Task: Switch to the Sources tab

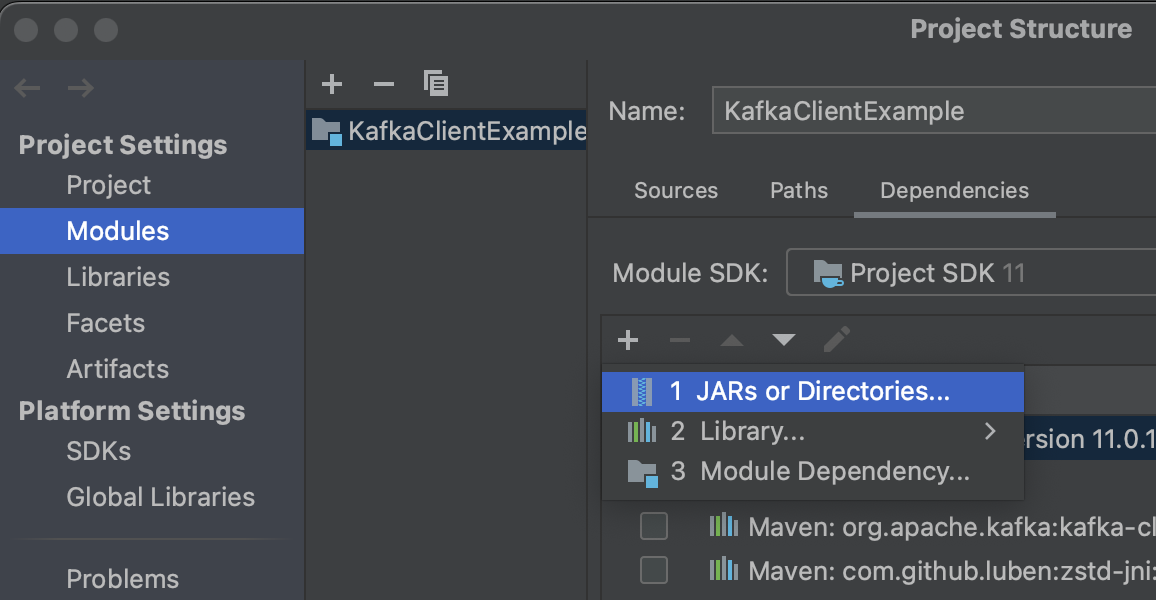Action: click(x=676, y=191)
